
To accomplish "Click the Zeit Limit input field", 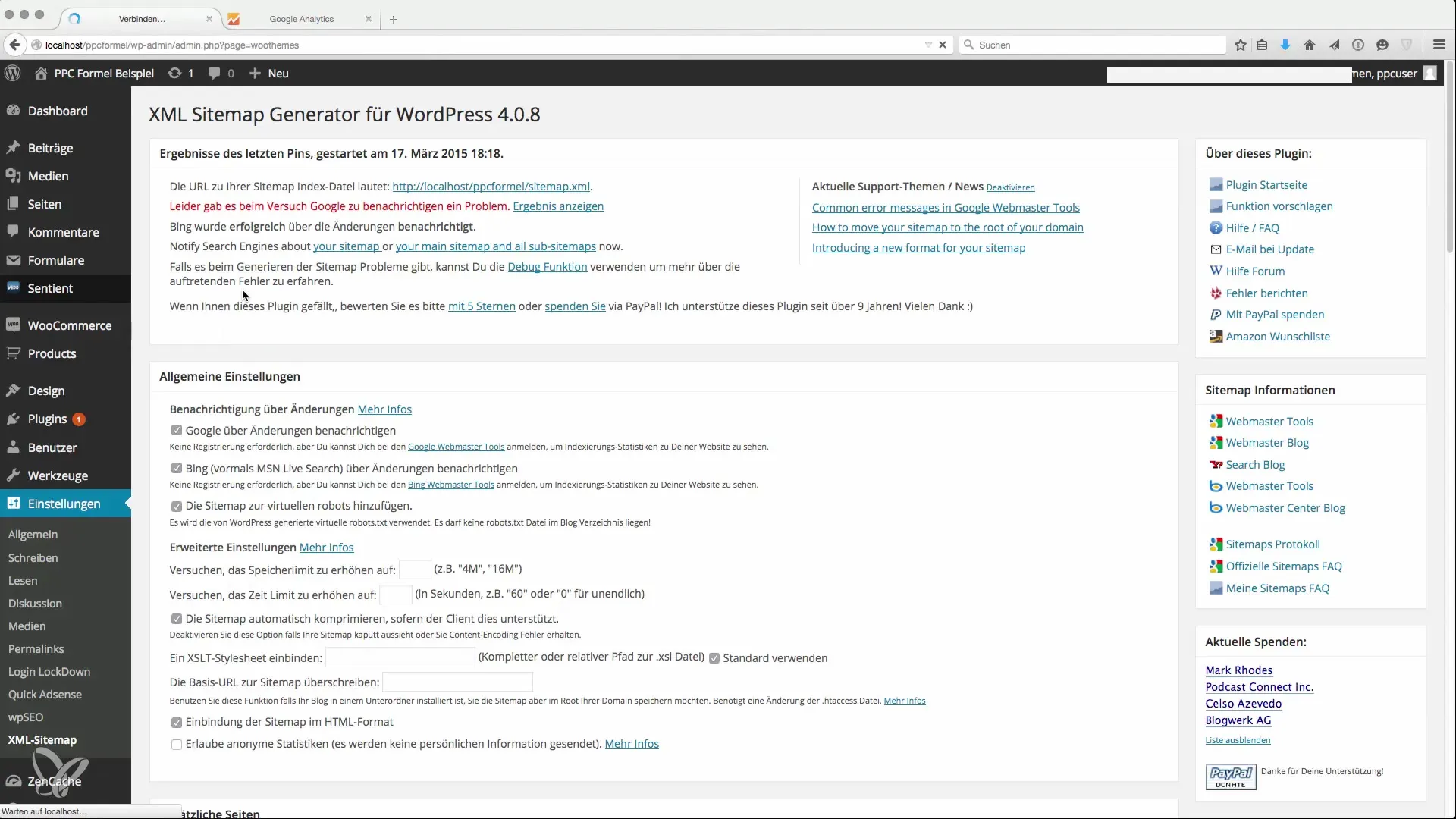I will (396, 595).
